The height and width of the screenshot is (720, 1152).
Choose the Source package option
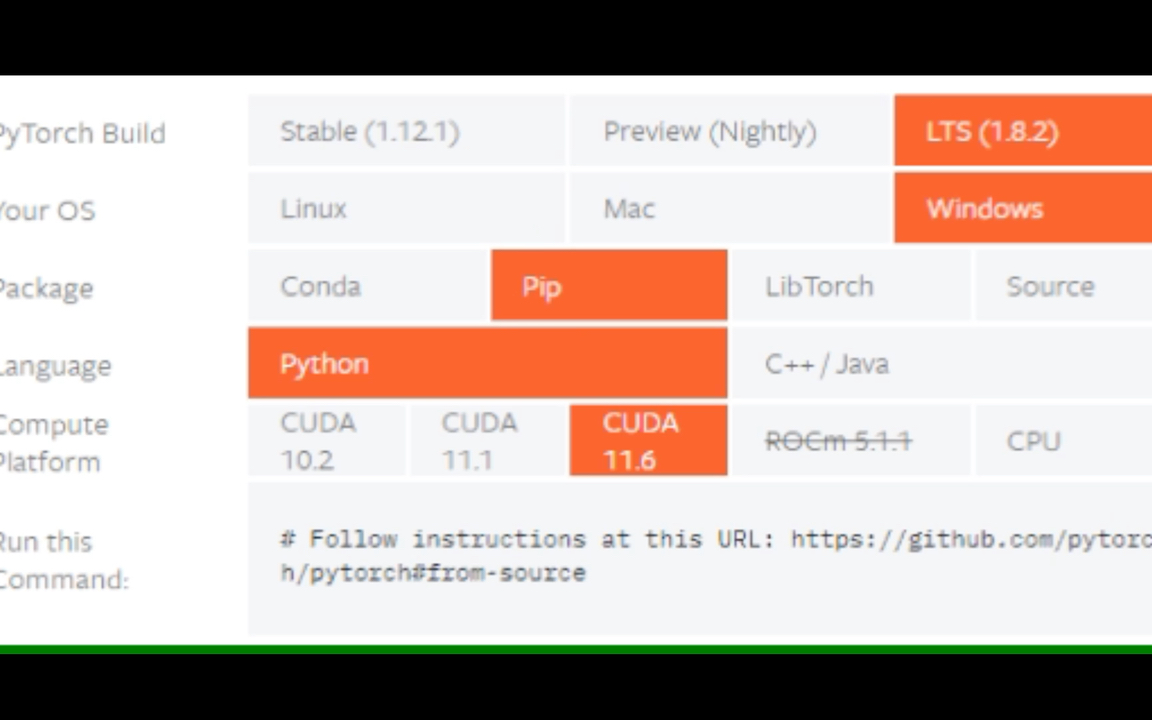(x=1063, y=286)
